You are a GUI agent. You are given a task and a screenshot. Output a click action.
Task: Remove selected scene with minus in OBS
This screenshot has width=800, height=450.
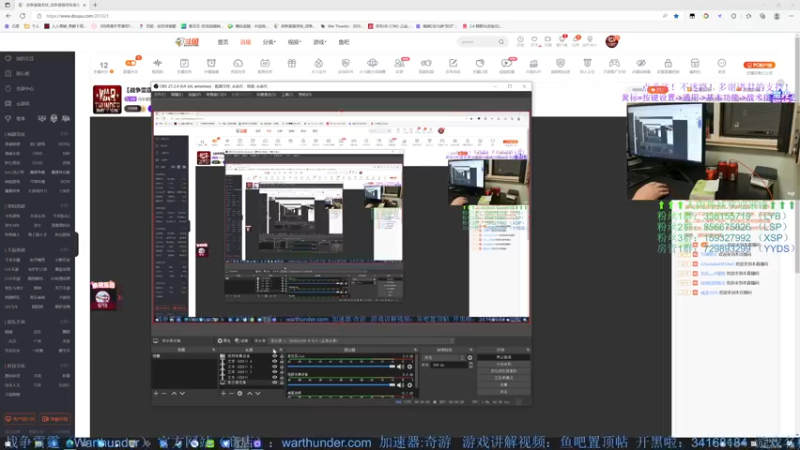pyautogui.click(x=164, y=393)
